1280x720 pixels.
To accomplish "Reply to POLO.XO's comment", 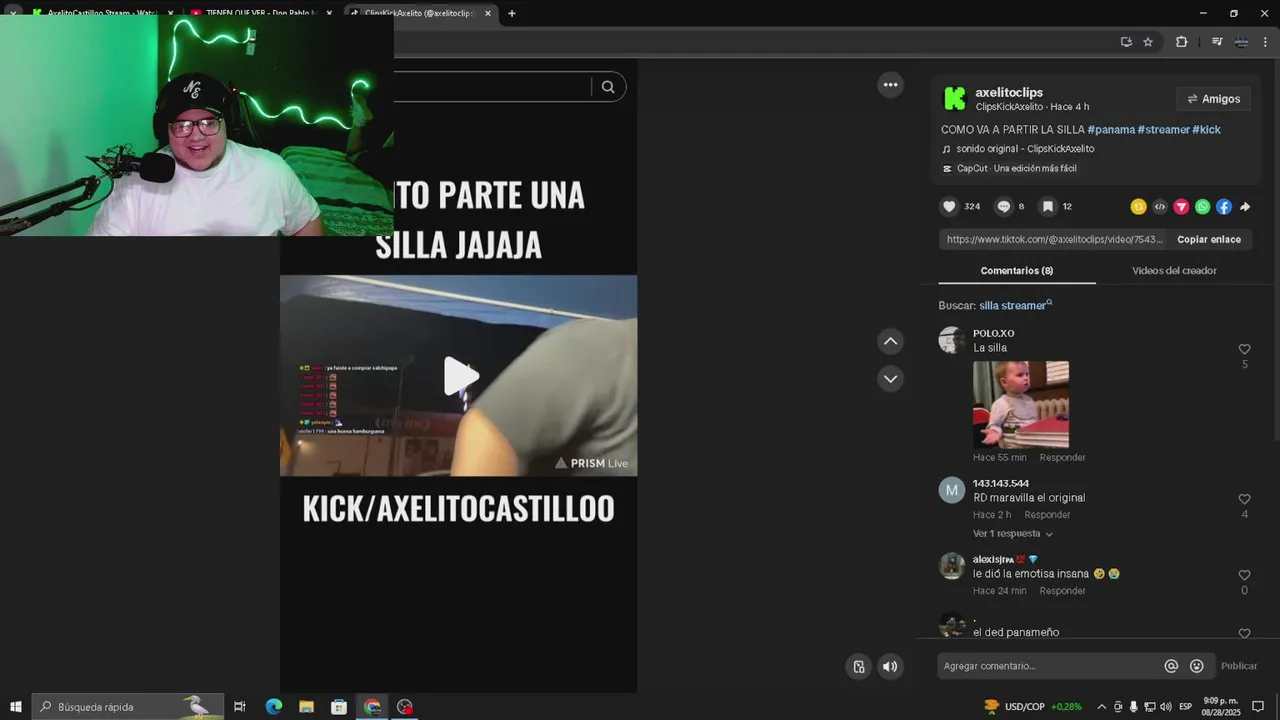I will tap(1062, 458).
